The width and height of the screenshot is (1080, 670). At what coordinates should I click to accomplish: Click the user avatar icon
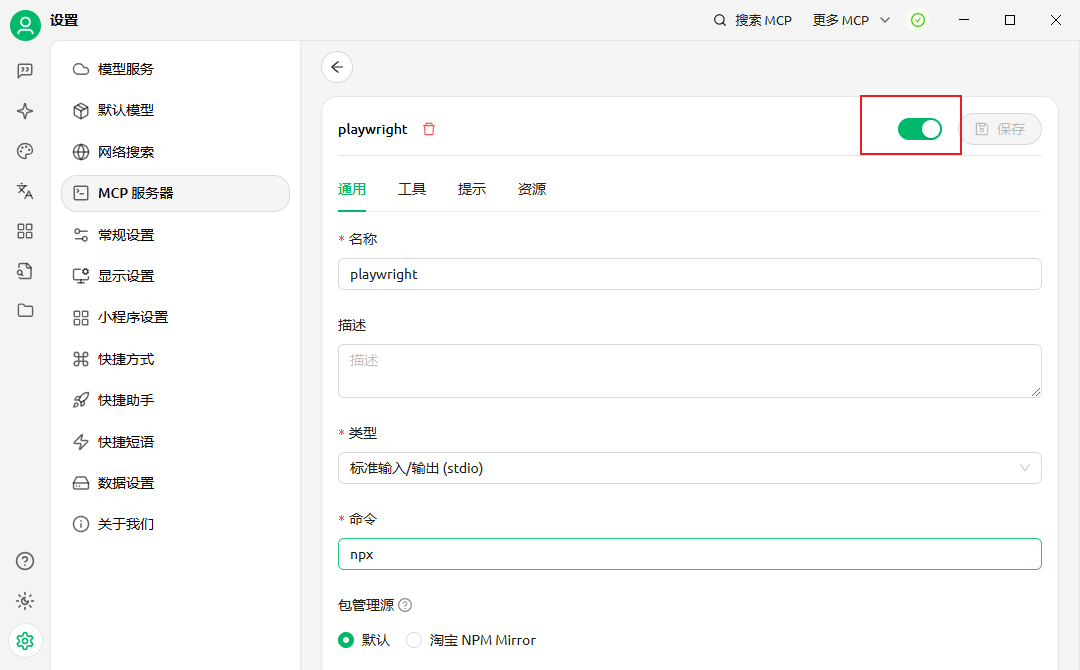pyautogui.click(x=25, y=25)
